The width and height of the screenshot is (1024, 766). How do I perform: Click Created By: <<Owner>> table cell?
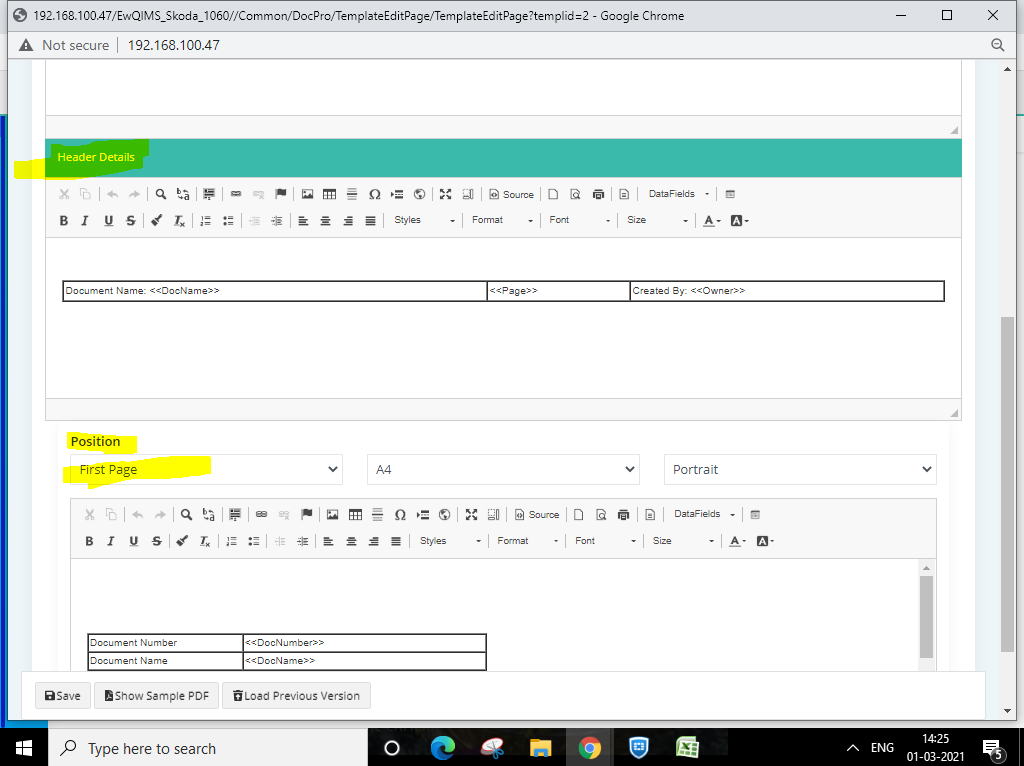pos(787,291)
